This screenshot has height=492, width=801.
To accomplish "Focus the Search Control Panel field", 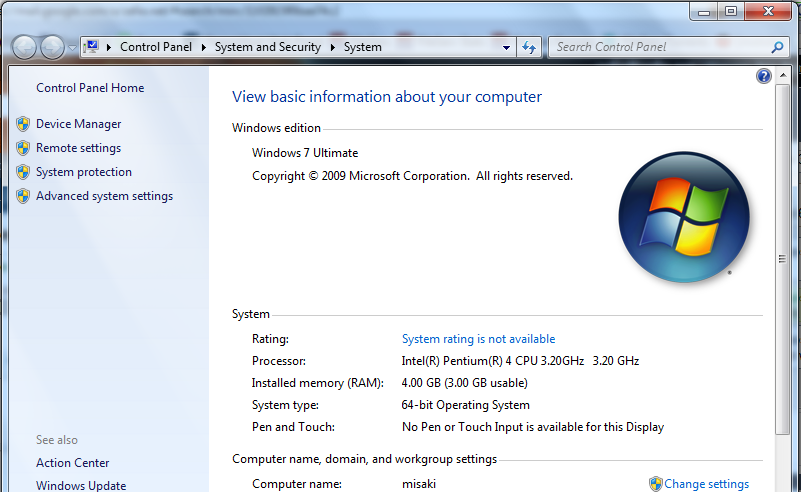I will [x=660, y=47].
